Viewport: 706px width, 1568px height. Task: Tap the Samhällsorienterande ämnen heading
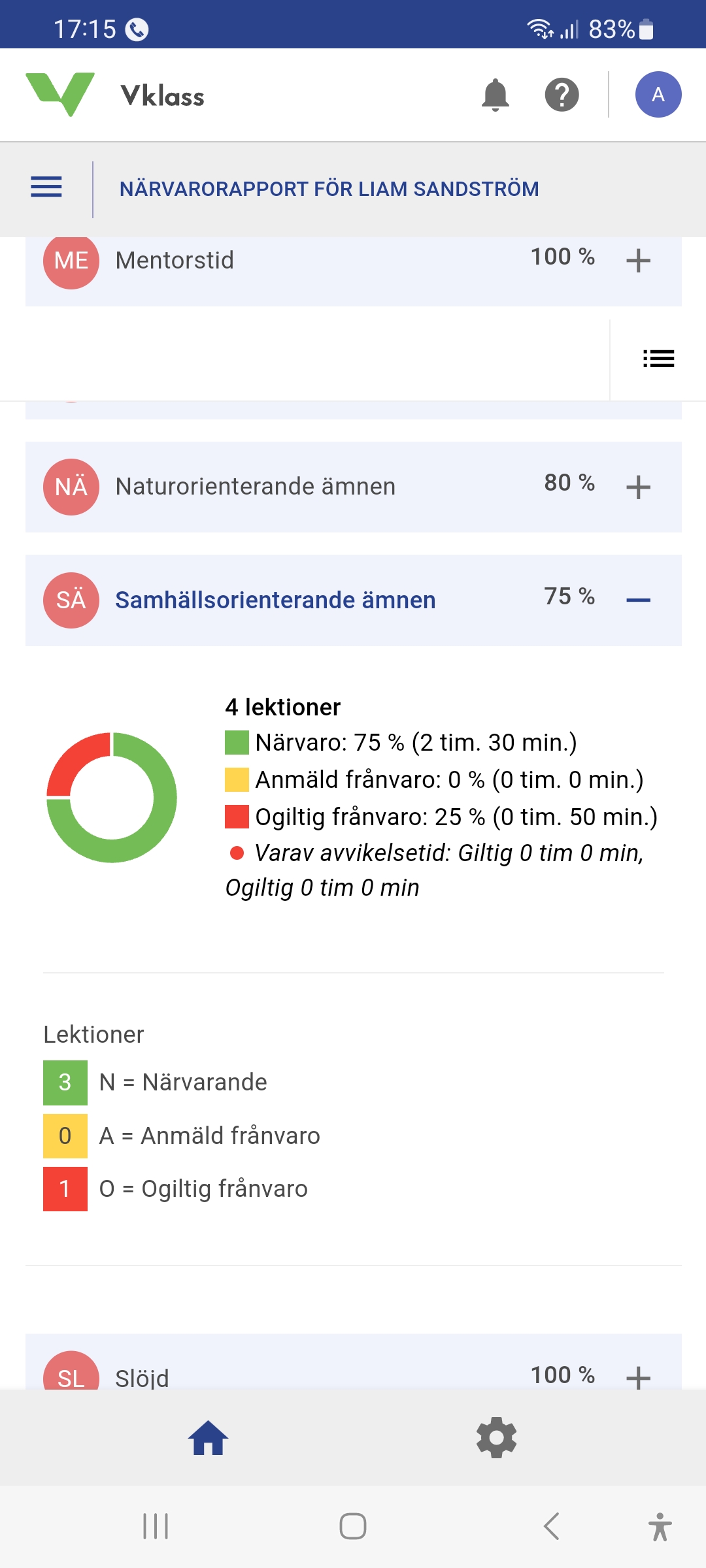click(x=275, y=600)
